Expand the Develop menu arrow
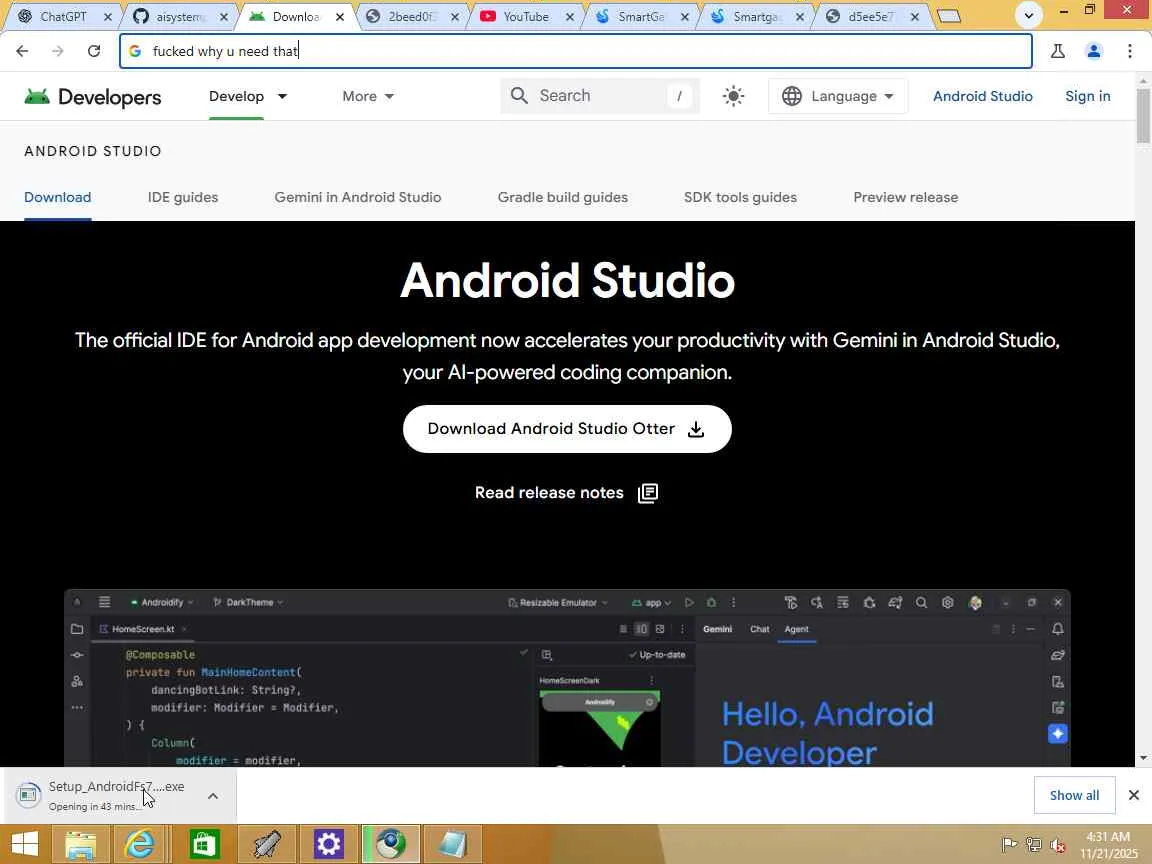Screen dimensions: 1152x864 (282, 96)
